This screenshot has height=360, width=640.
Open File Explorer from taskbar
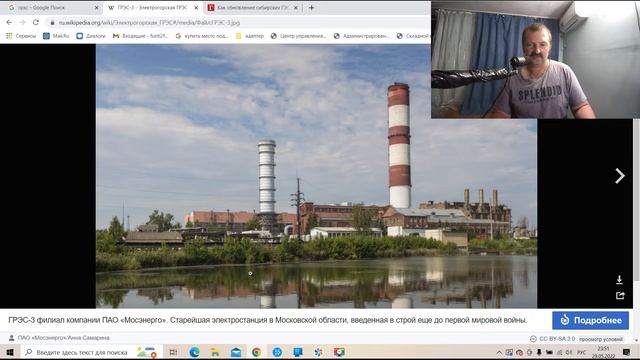pyautogui.click(x=215, y=352)
